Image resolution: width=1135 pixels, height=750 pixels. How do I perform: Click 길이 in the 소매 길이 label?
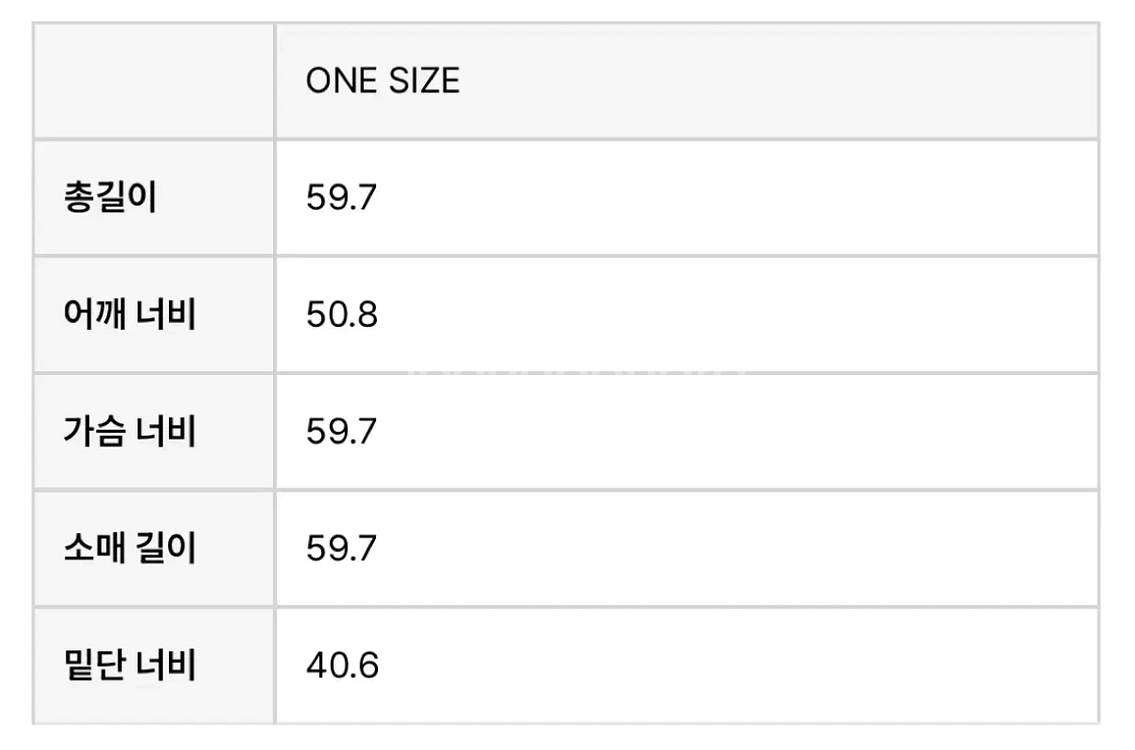pyautogui.click(x=166, y=548)
